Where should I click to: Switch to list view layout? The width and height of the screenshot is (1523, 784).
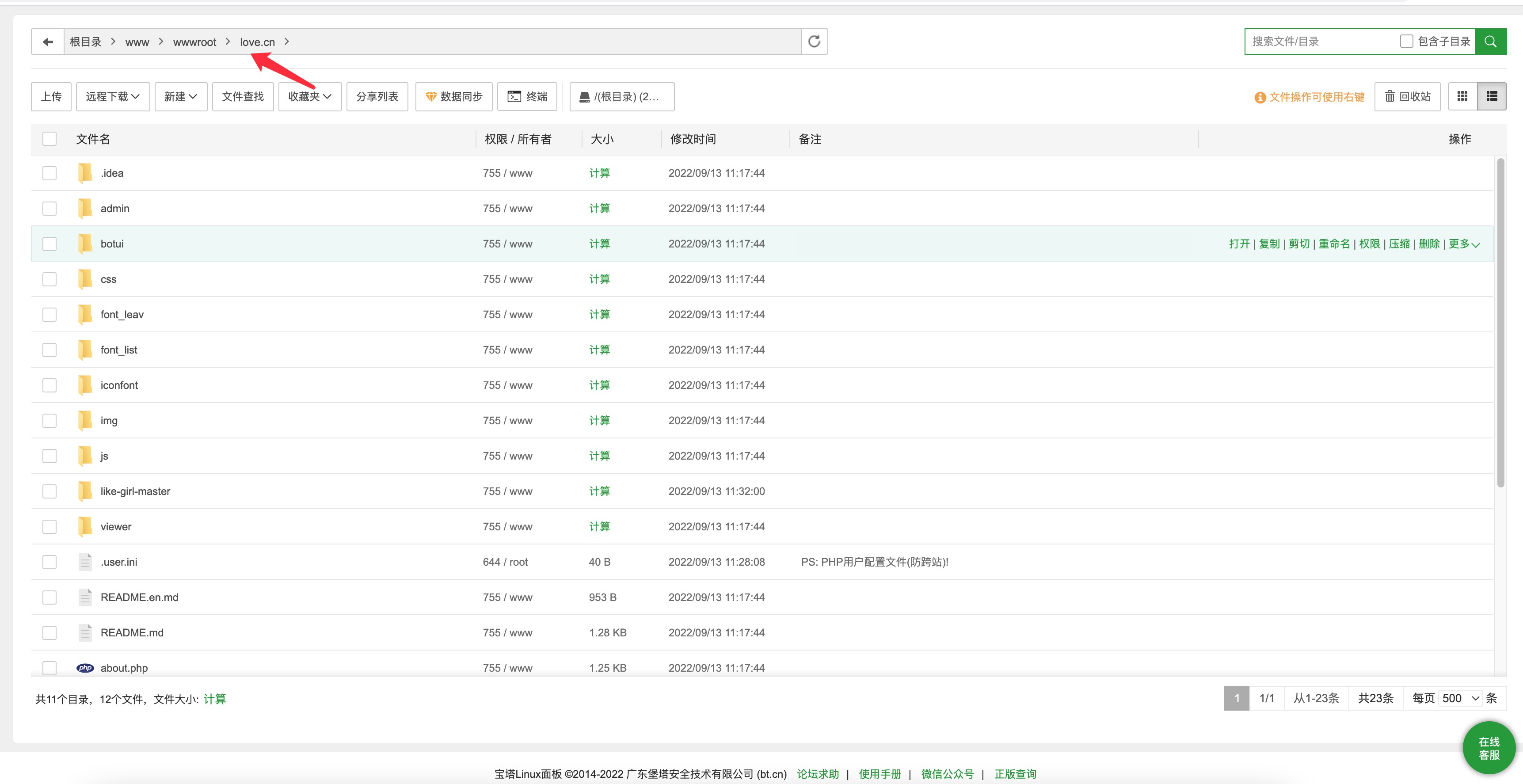pyautogui.click(x=1492, y=96)
